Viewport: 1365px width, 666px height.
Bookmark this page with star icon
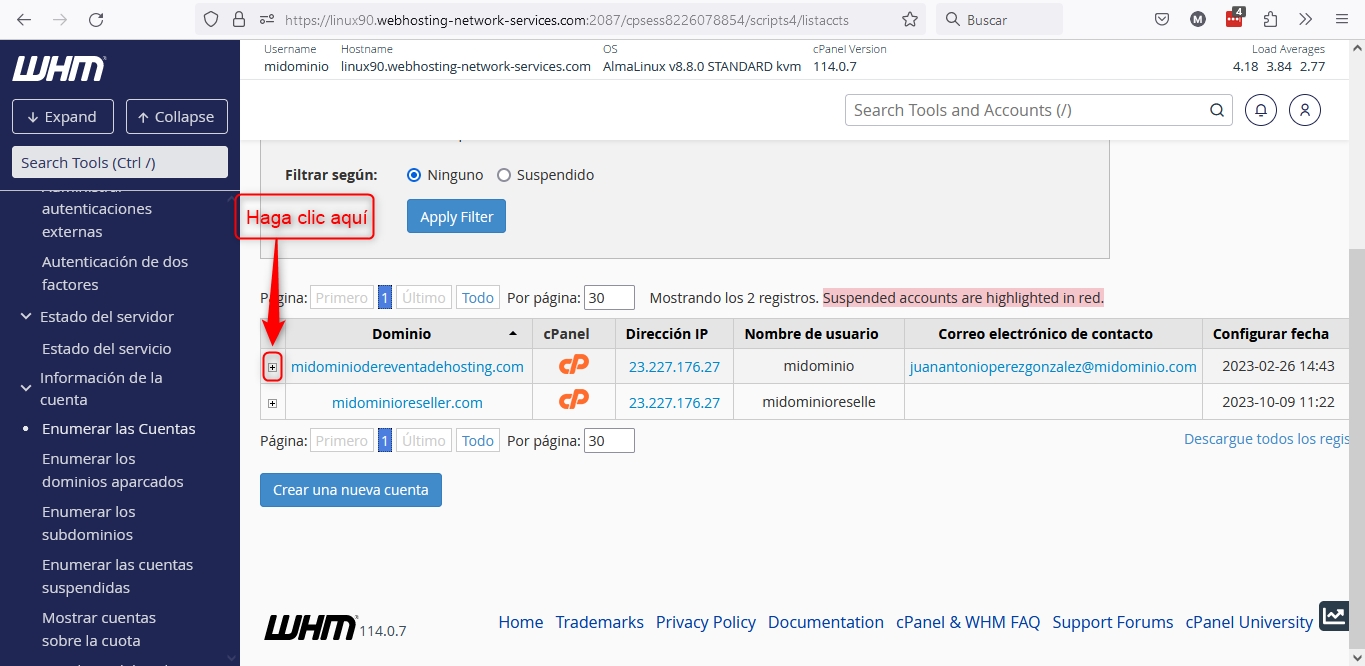point(909,19)
